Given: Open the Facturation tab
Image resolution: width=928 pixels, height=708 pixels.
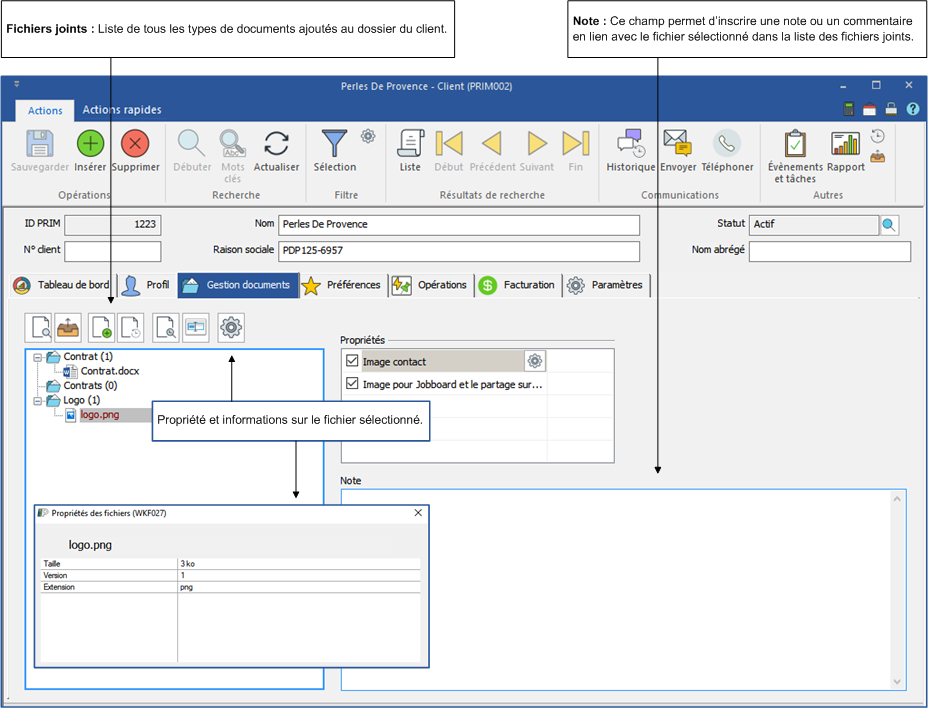Looking at the screenshot, I should coord(519,285).
